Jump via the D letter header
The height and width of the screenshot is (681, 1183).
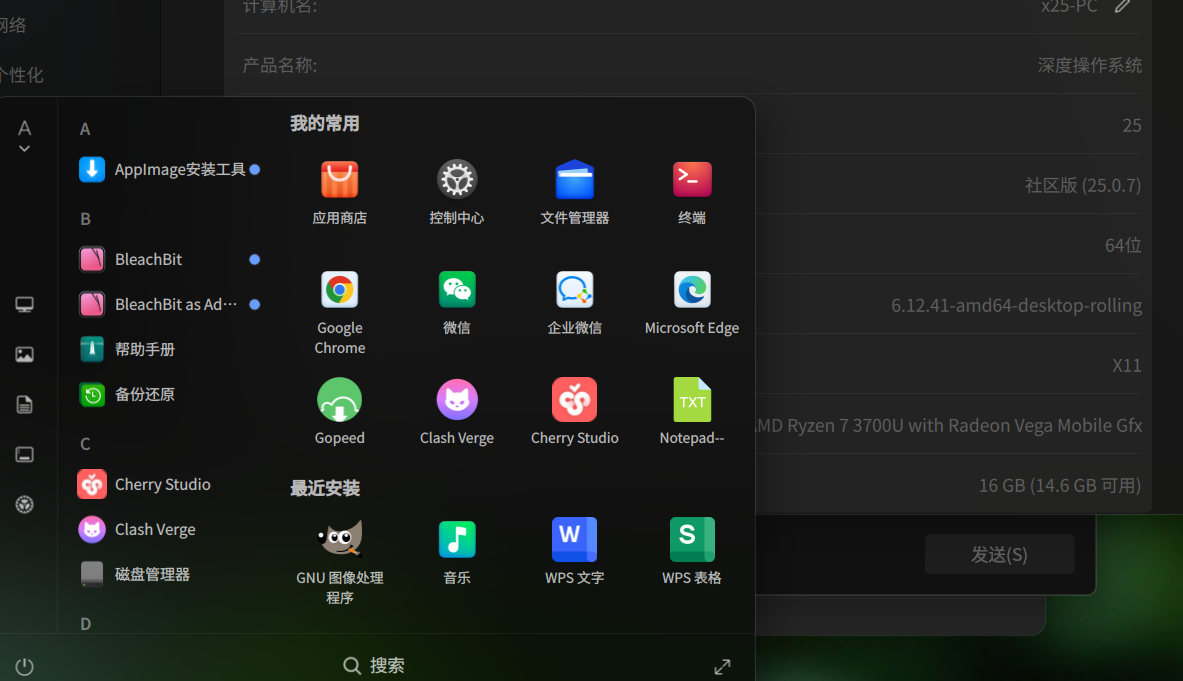pyautogui.click(x=85, y=624)
